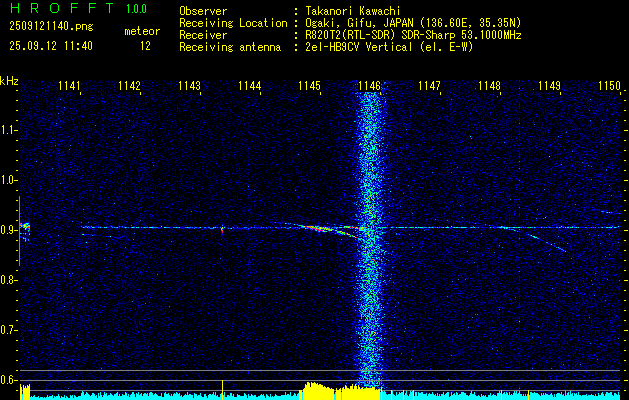629x400 pixels.
Task: Click the sloping echo trail after 1148
Action: (x=538, y=239)
